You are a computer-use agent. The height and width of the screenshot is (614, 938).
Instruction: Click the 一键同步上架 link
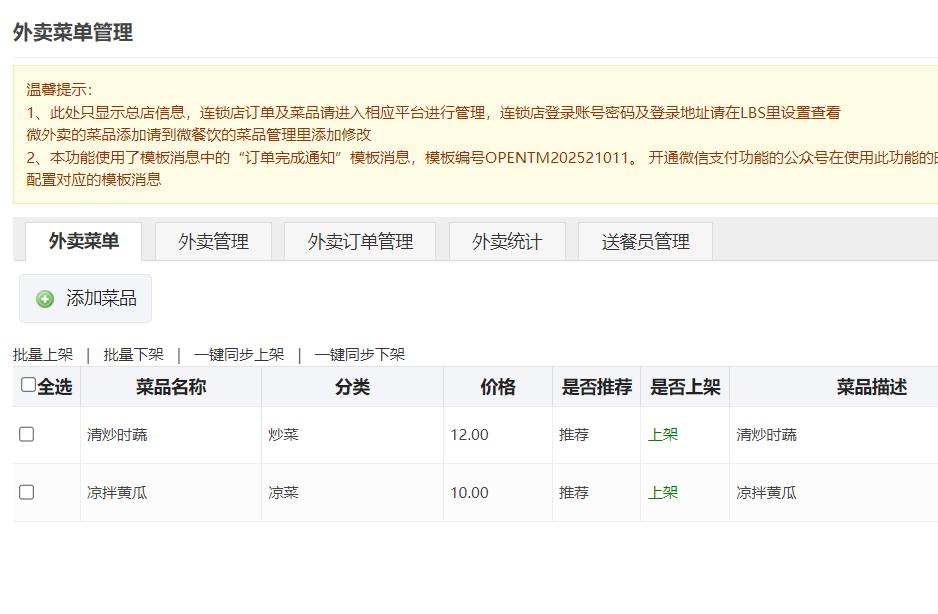[239, 355]
